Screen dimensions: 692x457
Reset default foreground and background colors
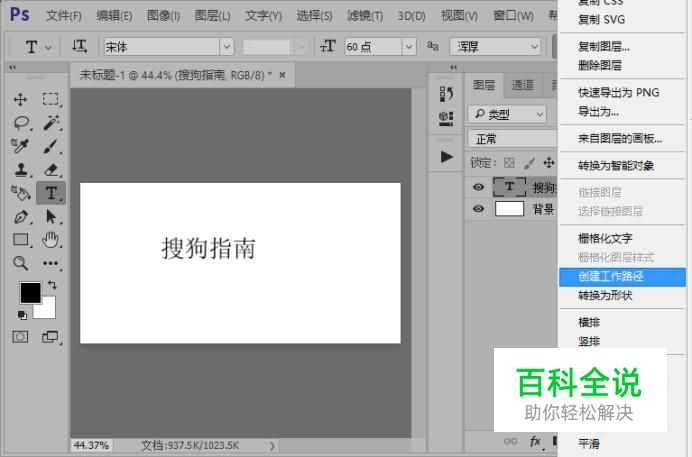[x=22, y=315]
